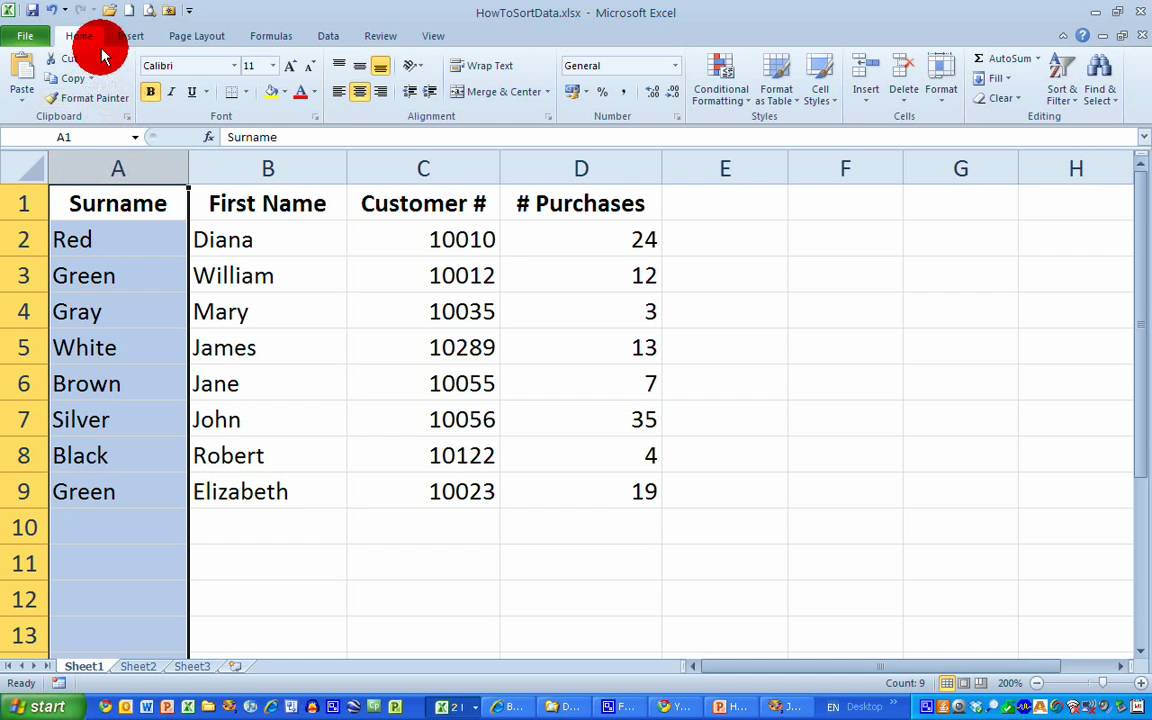
Task: Switch to the Review tab
Action: pos(381,35)
